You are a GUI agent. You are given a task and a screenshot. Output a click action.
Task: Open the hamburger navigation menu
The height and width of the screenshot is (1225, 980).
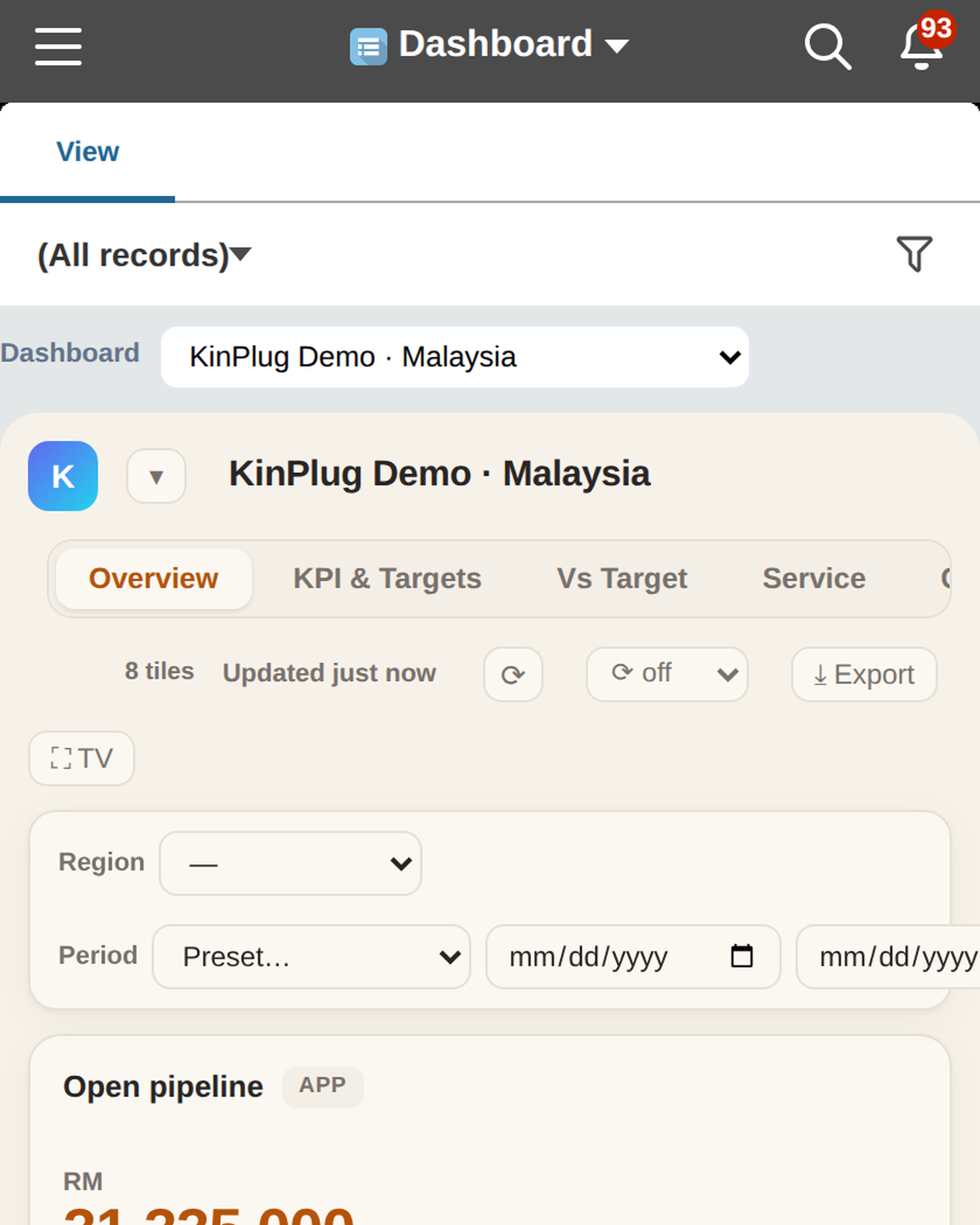[x=58, y=46]
